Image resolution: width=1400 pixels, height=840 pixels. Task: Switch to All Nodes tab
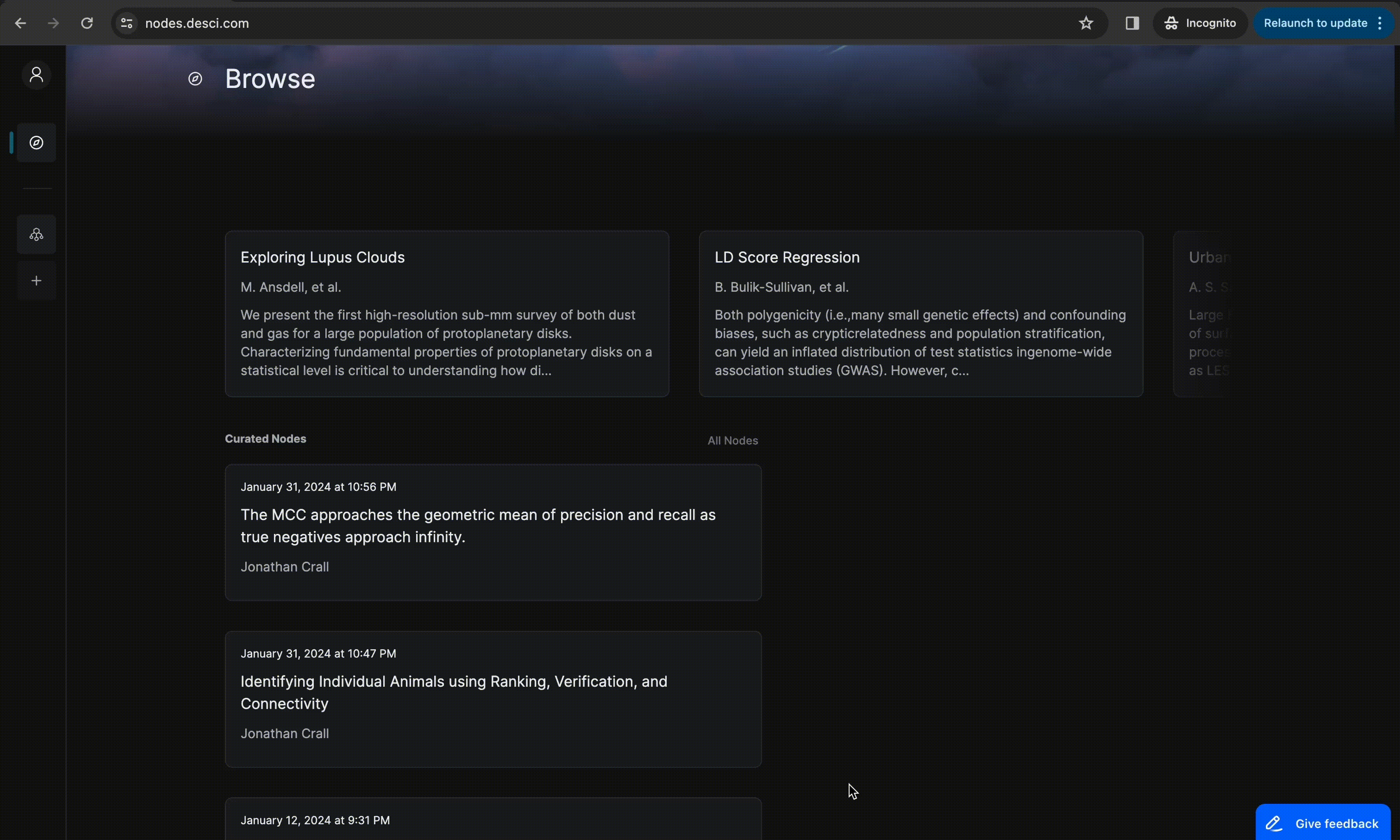(732, 440)
